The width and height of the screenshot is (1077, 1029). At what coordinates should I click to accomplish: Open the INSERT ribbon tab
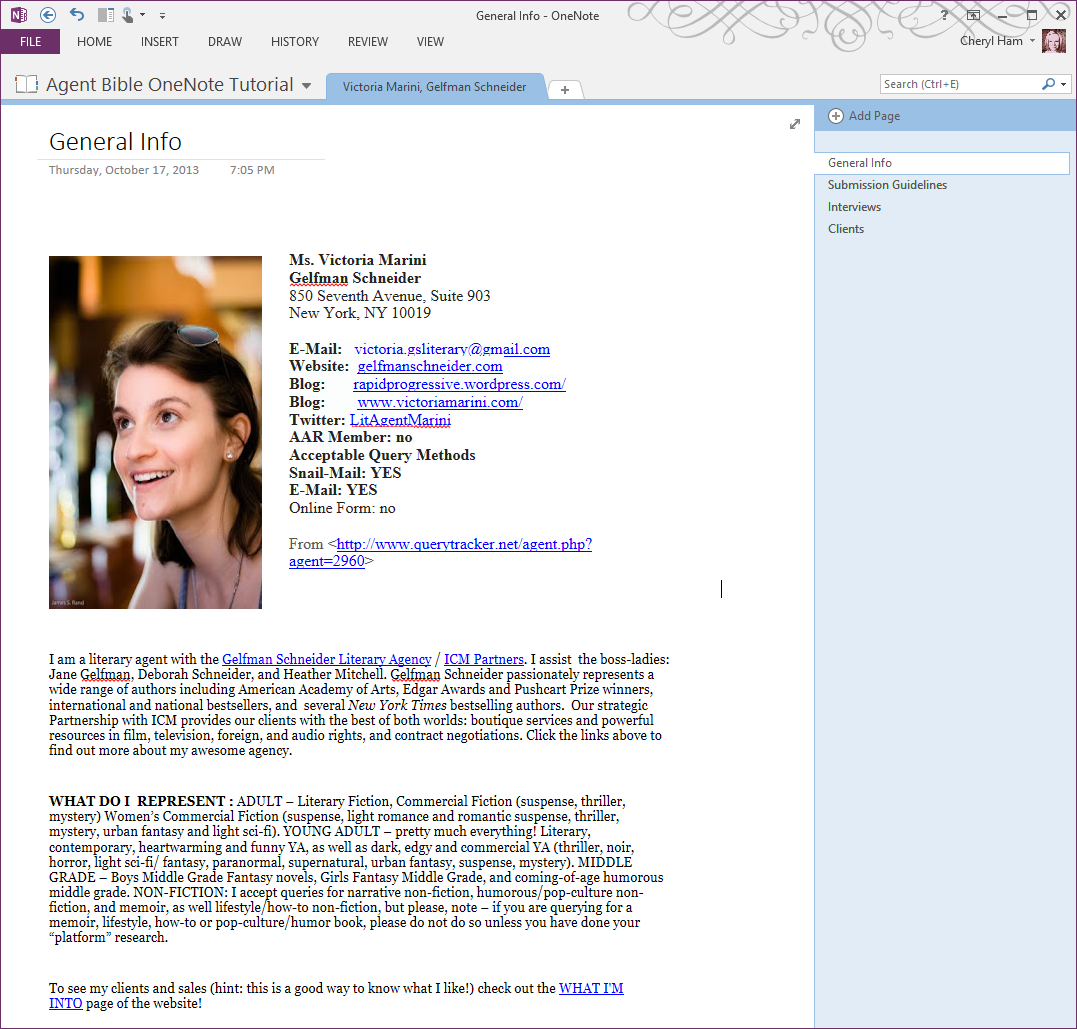tap(159, 42)
